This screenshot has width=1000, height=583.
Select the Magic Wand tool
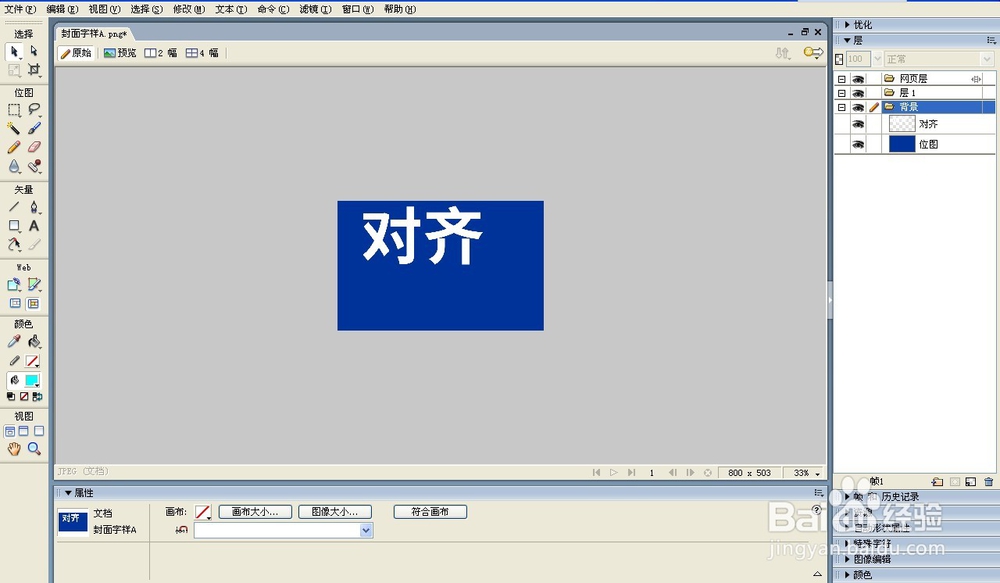[14, 128]
